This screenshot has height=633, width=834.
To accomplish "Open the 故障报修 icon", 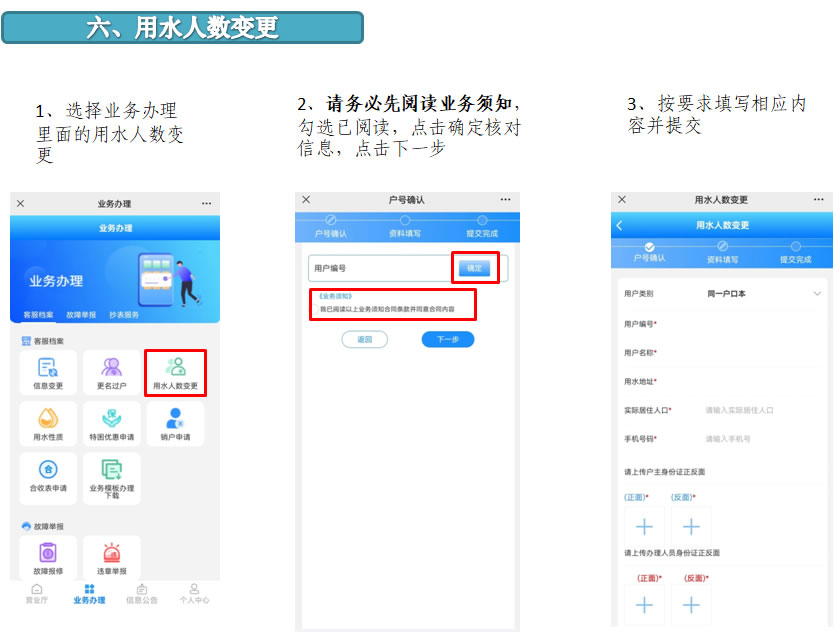I will pyautogui.click(x=48, y=557).
